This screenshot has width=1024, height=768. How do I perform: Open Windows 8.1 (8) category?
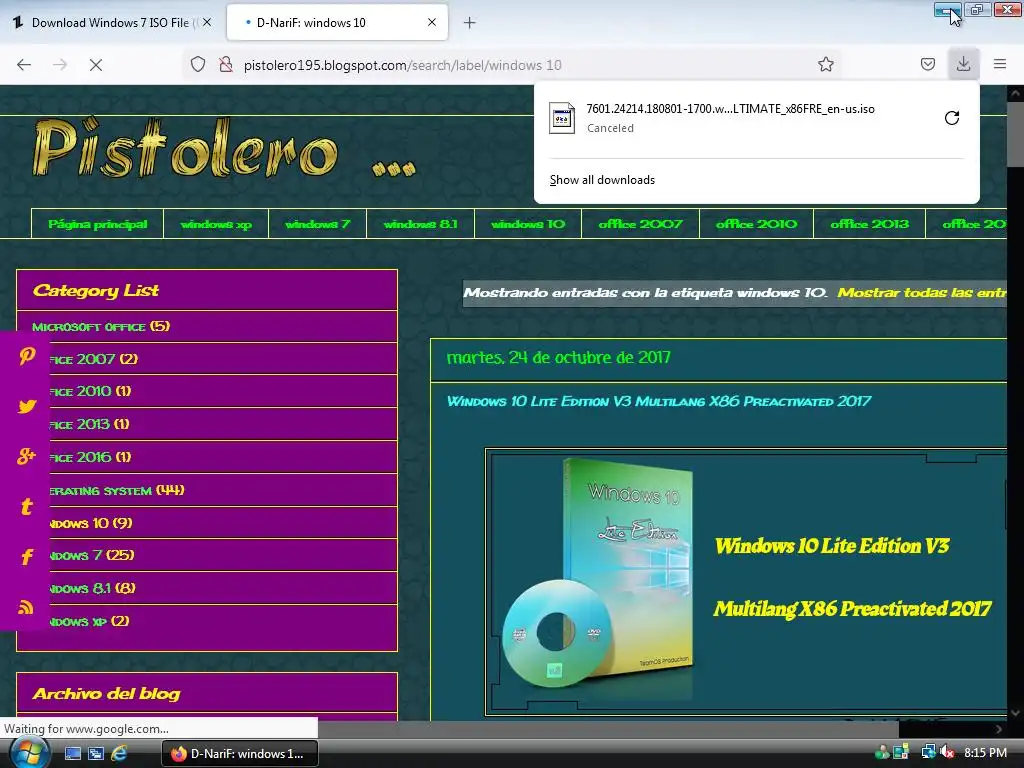click(x=93, y=588)
